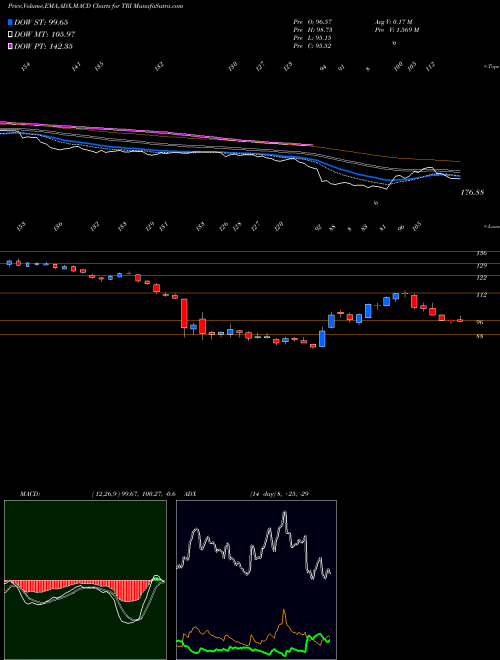Select the DOW MT: 105.97 value
Image resolution: width=500 pixels, height=660 pixels.
(x=45, y=35)
